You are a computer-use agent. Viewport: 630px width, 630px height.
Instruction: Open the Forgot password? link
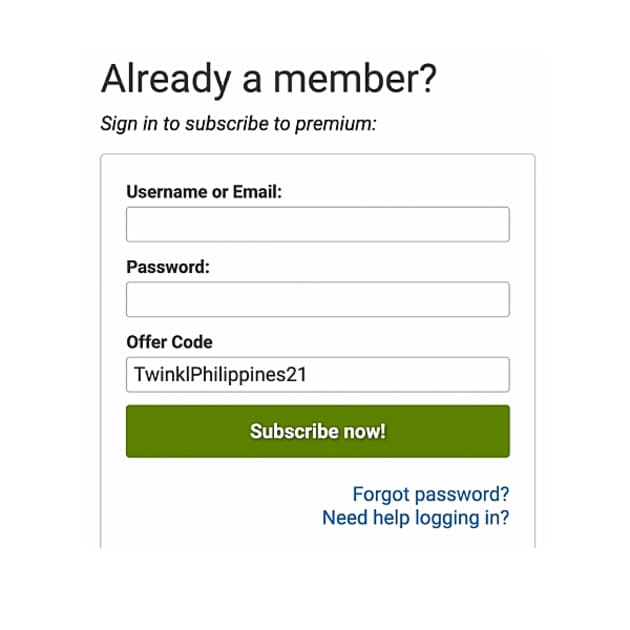[x=431, y=494]
